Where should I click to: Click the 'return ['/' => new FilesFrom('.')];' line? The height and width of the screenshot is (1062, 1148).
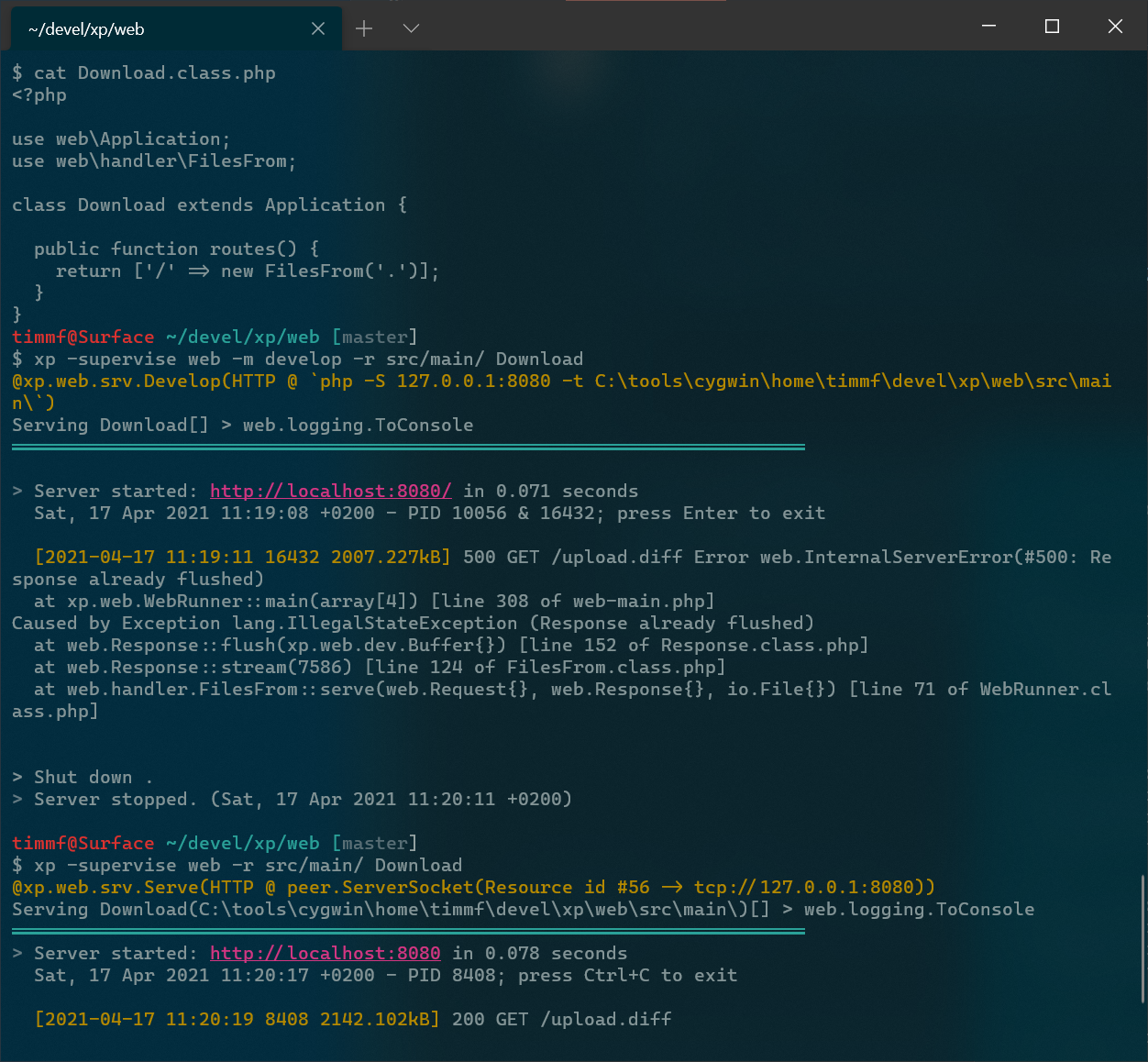click(248, 271)
